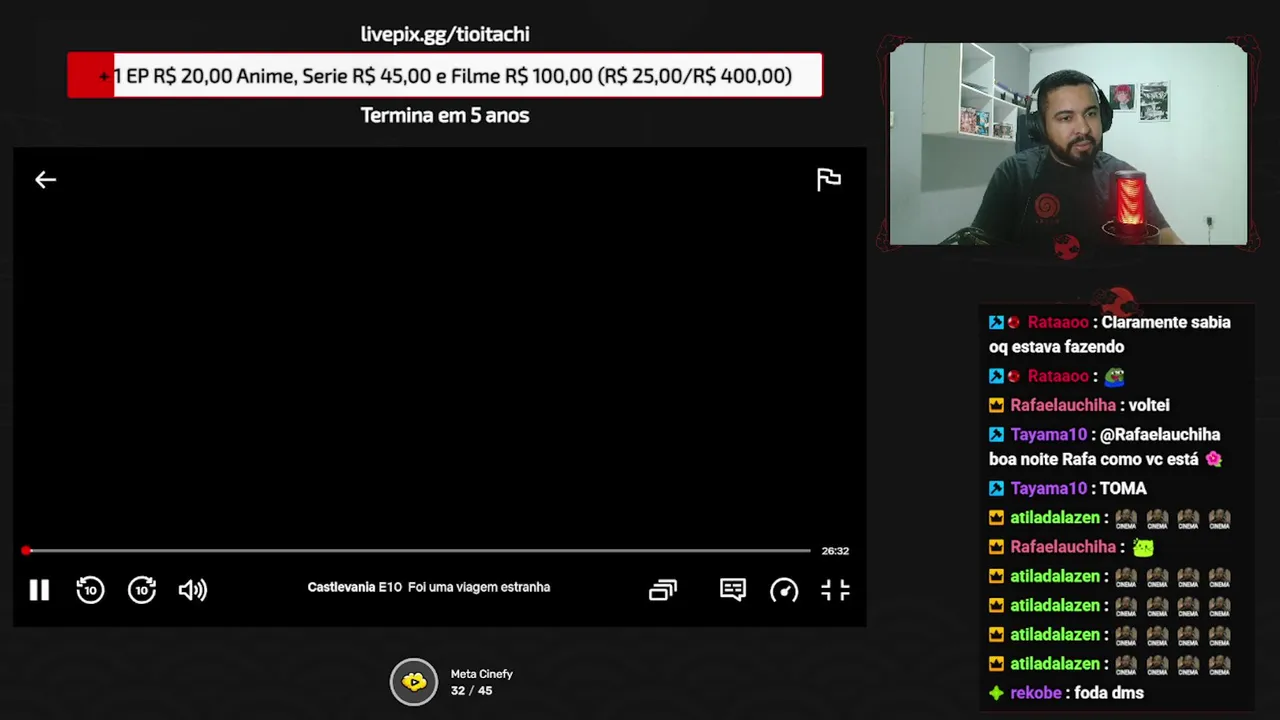
Task: Click the streamer webcam feed
Action: pyautogui.click(x=1068, y=144)
